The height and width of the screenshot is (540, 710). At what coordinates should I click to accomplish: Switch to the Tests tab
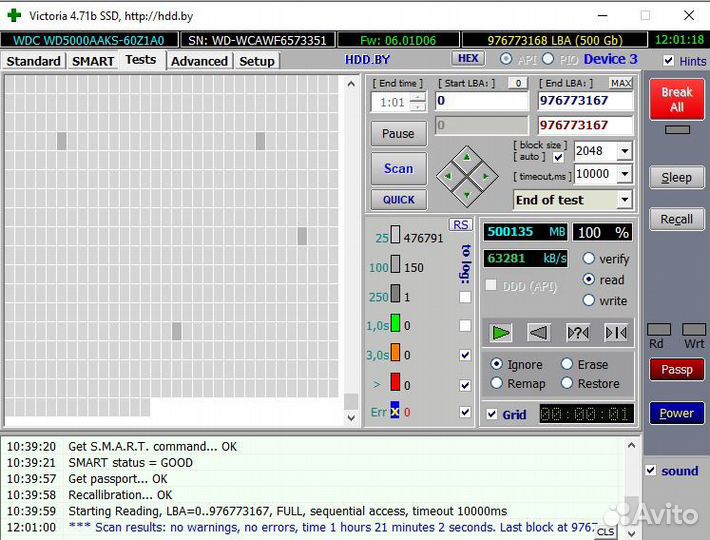coord(141,60)
